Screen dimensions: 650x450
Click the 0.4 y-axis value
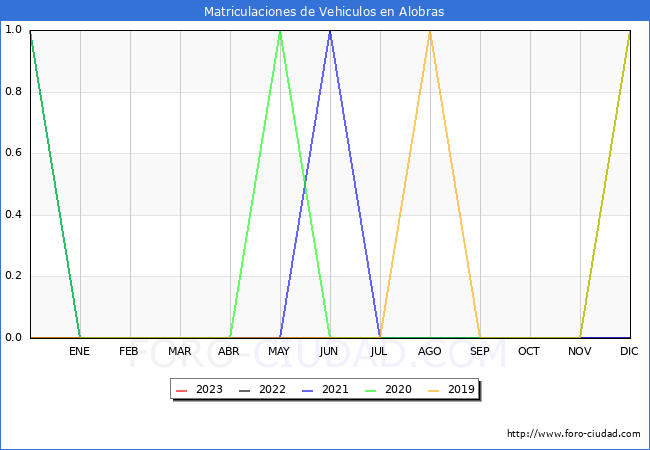point(13,214)
